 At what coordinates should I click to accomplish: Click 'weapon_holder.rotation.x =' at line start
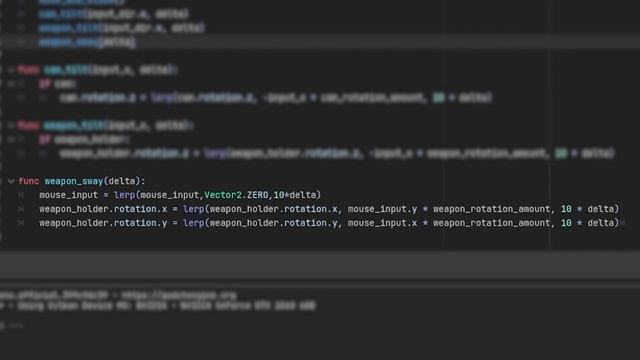coord(108,209)
